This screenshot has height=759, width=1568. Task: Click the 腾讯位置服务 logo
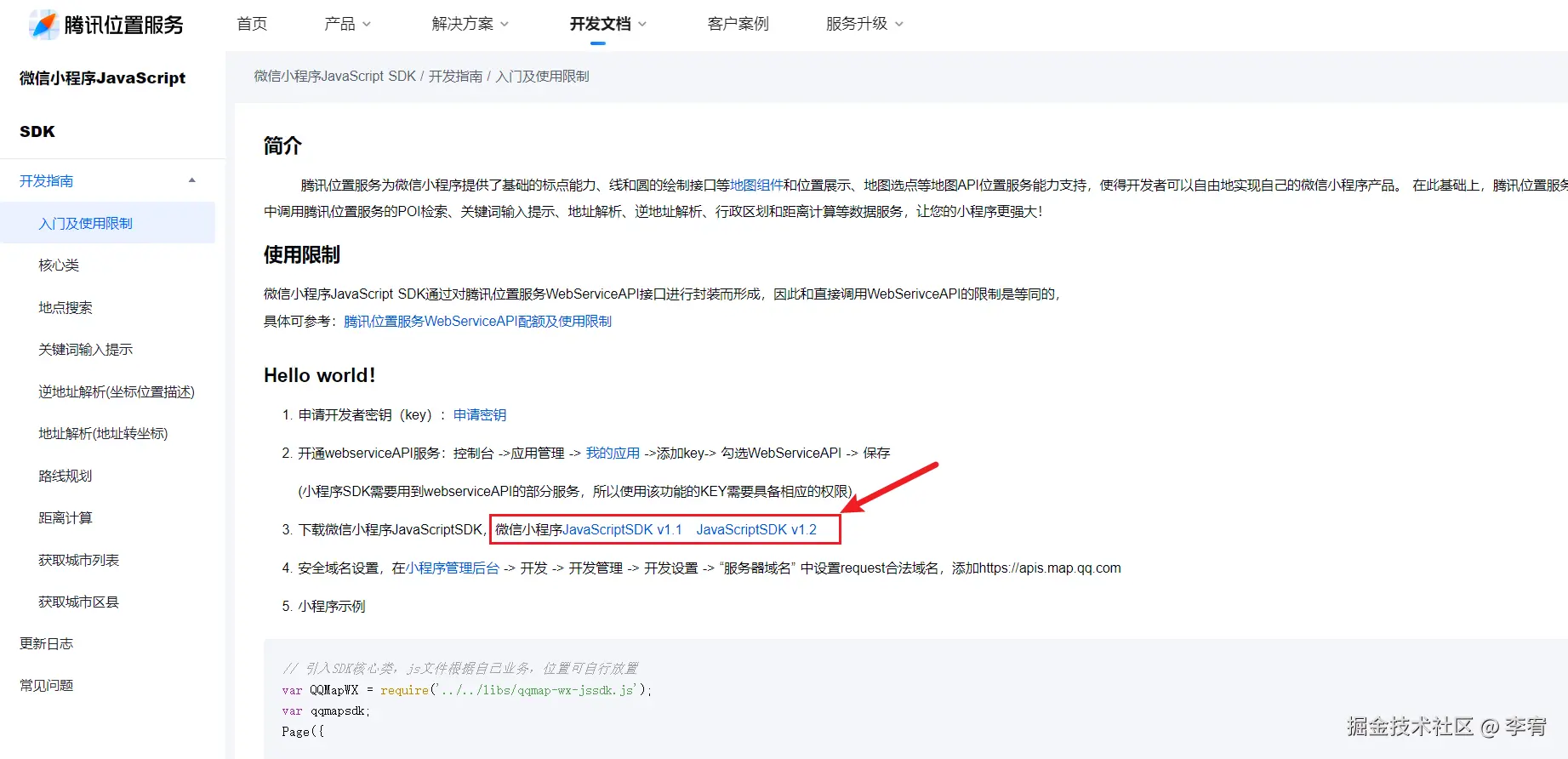pyautogui.click(x=106, y=25)
